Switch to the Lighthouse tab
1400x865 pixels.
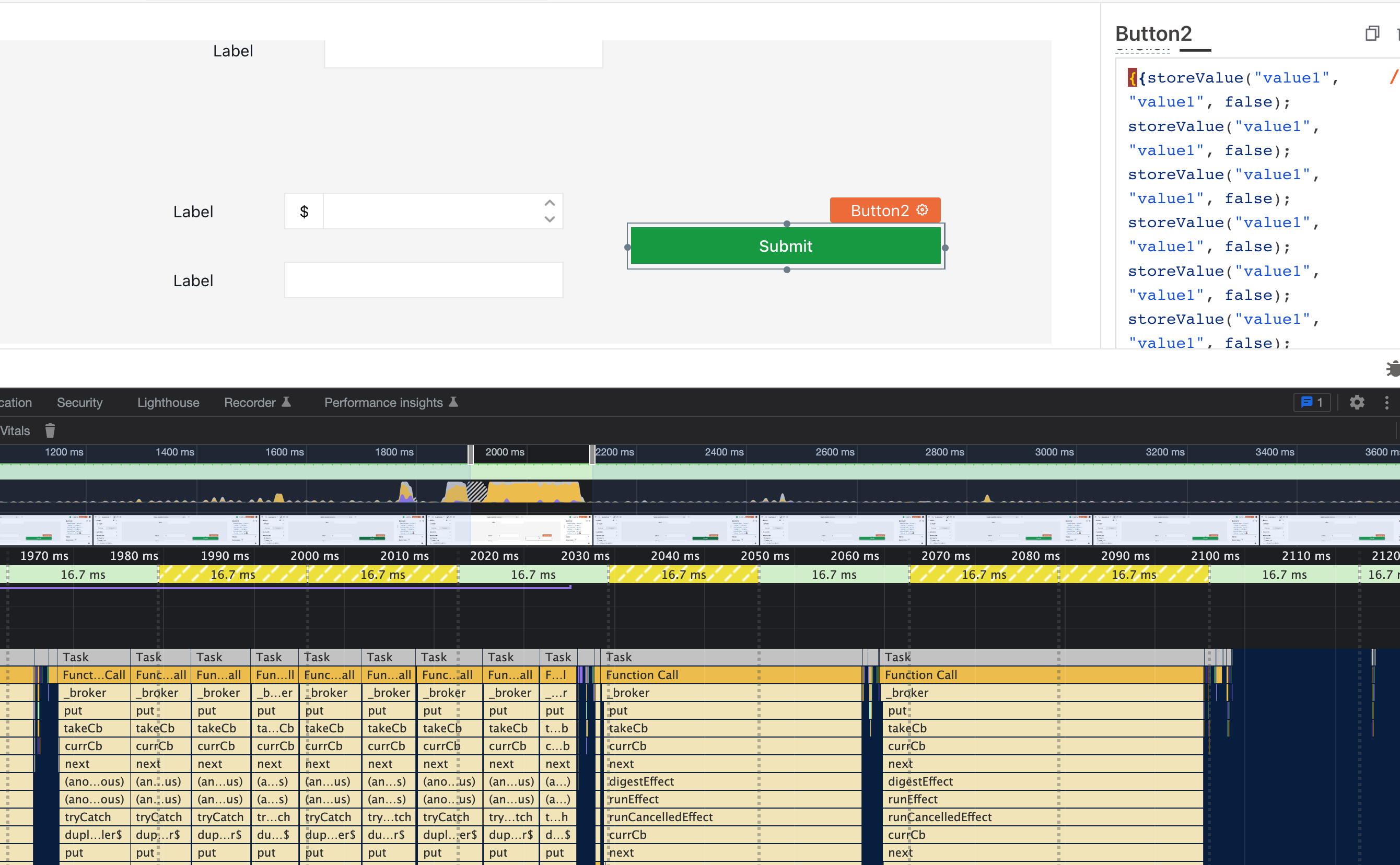(x=168, y=402)
